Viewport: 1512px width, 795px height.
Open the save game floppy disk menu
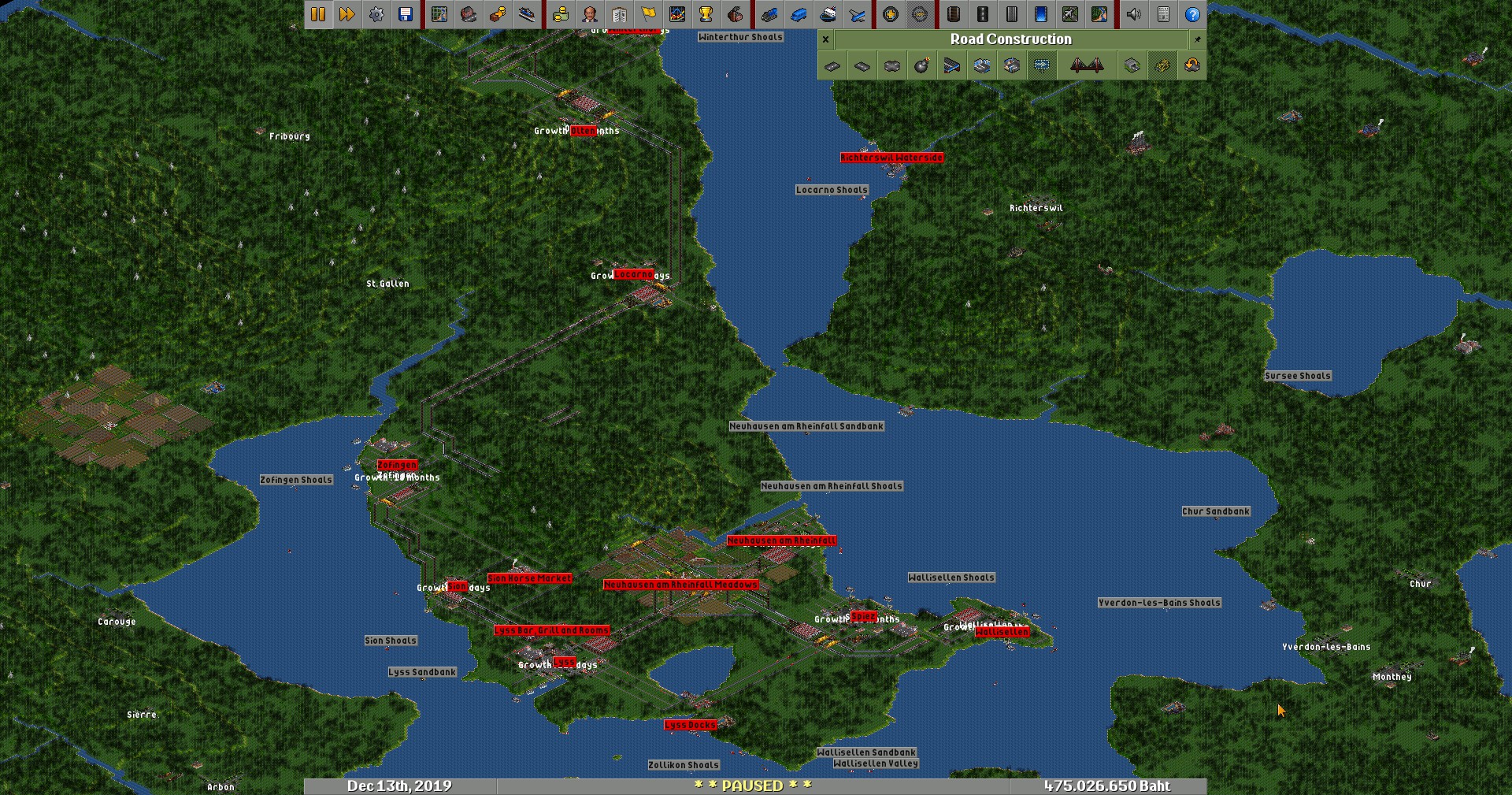coord(406,14)
